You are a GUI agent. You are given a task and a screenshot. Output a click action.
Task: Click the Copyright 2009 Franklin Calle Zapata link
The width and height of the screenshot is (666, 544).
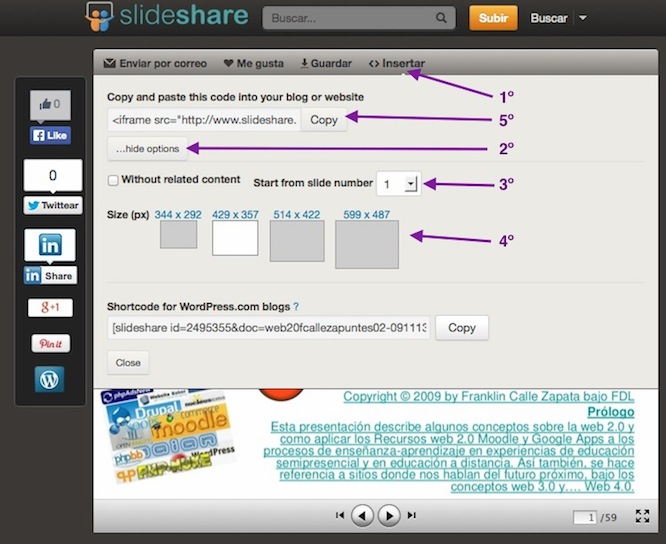488,397
